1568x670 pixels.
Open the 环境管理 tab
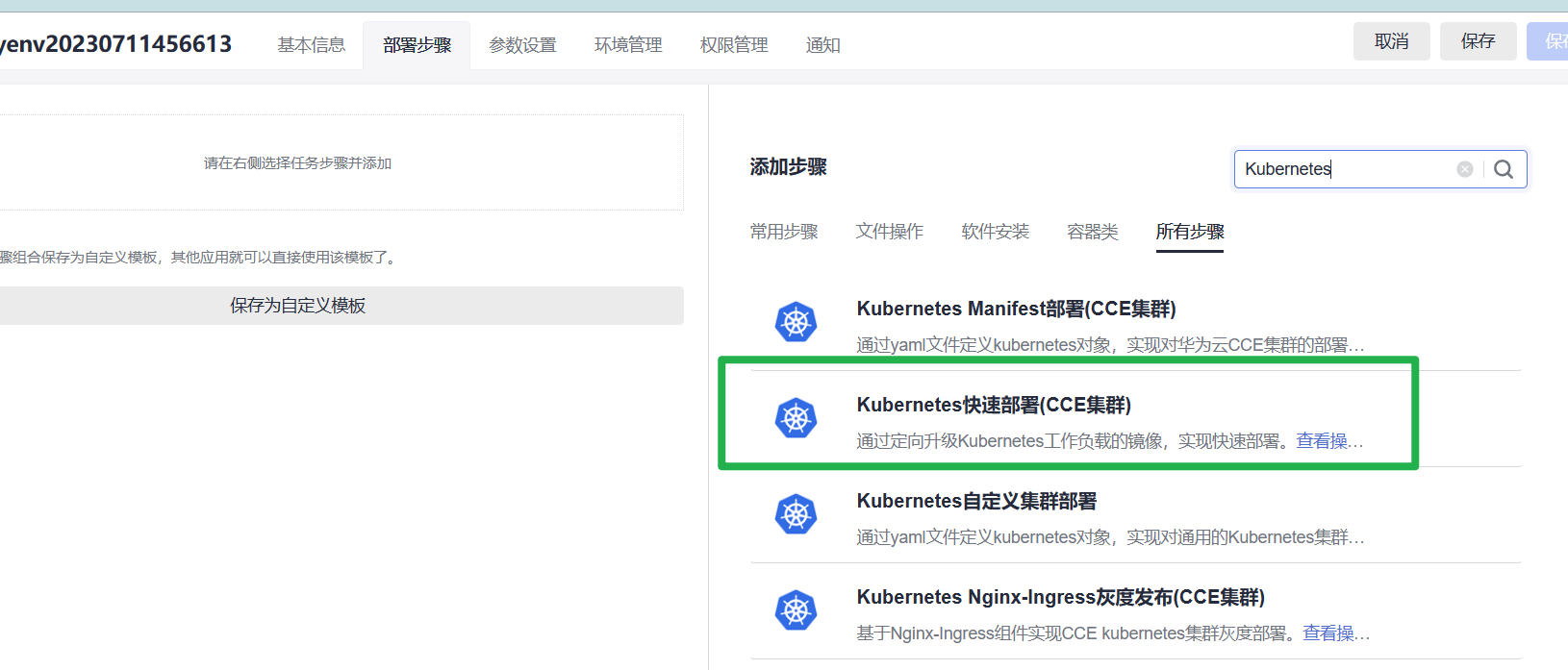click(628, 45)
